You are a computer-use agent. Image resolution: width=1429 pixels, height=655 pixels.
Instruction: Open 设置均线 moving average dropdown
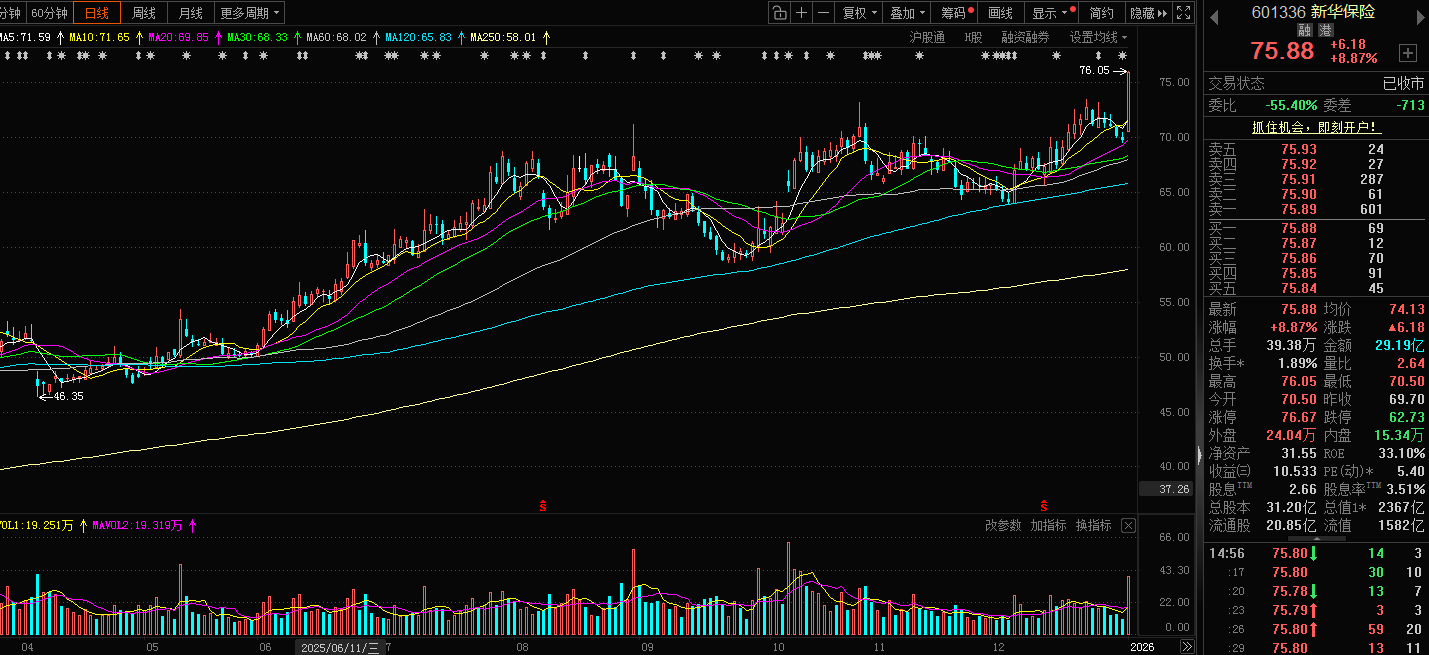pyautogui.click(x=1098, y=37)
